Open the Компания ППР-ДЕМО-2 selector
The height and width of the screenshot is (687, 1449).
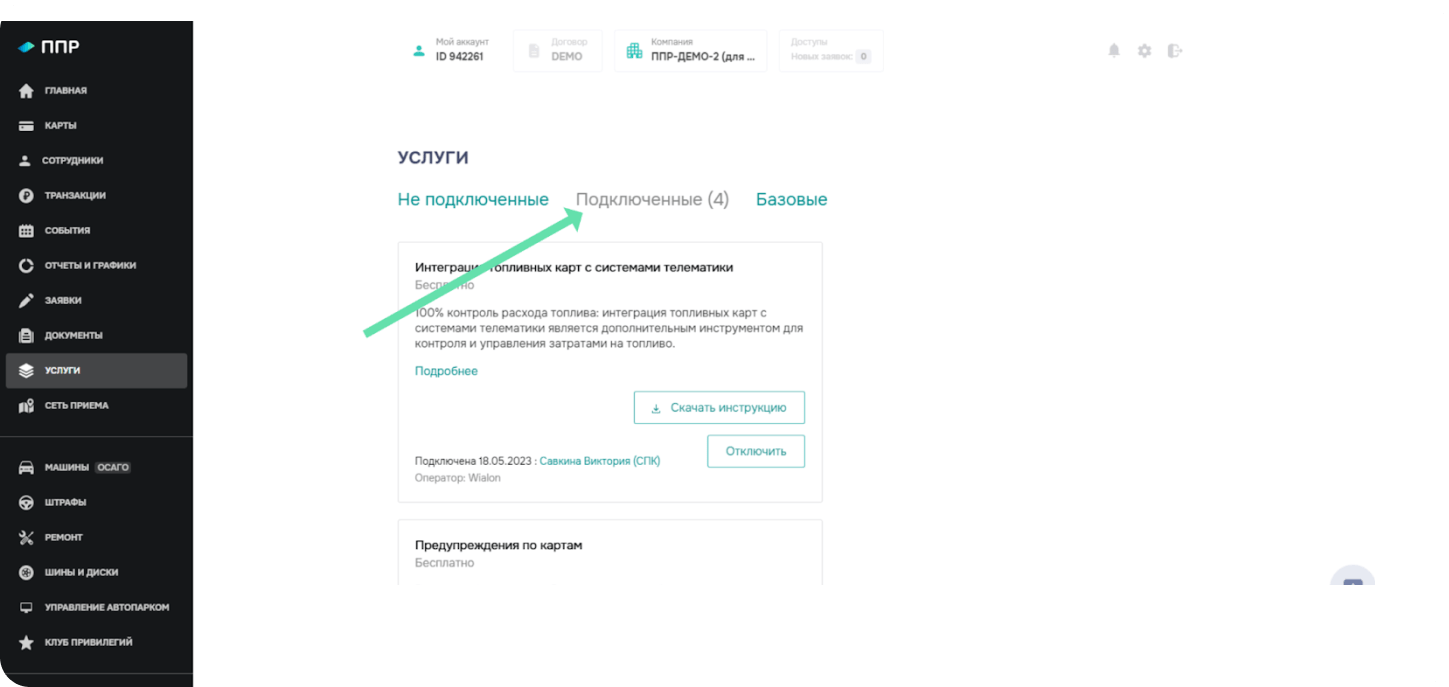pyautogui.click(x=690, y=50)
